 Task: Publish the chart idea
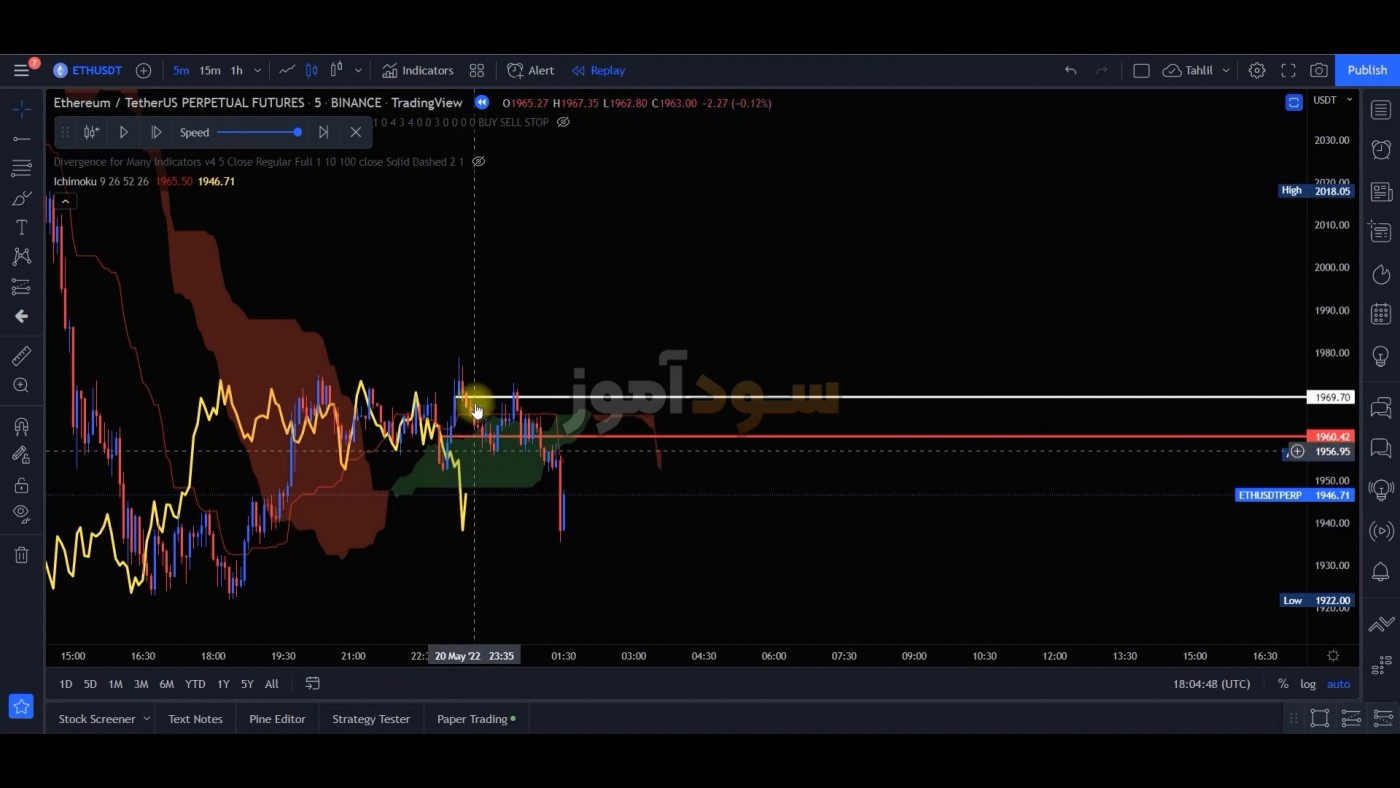coord(1367,70)
